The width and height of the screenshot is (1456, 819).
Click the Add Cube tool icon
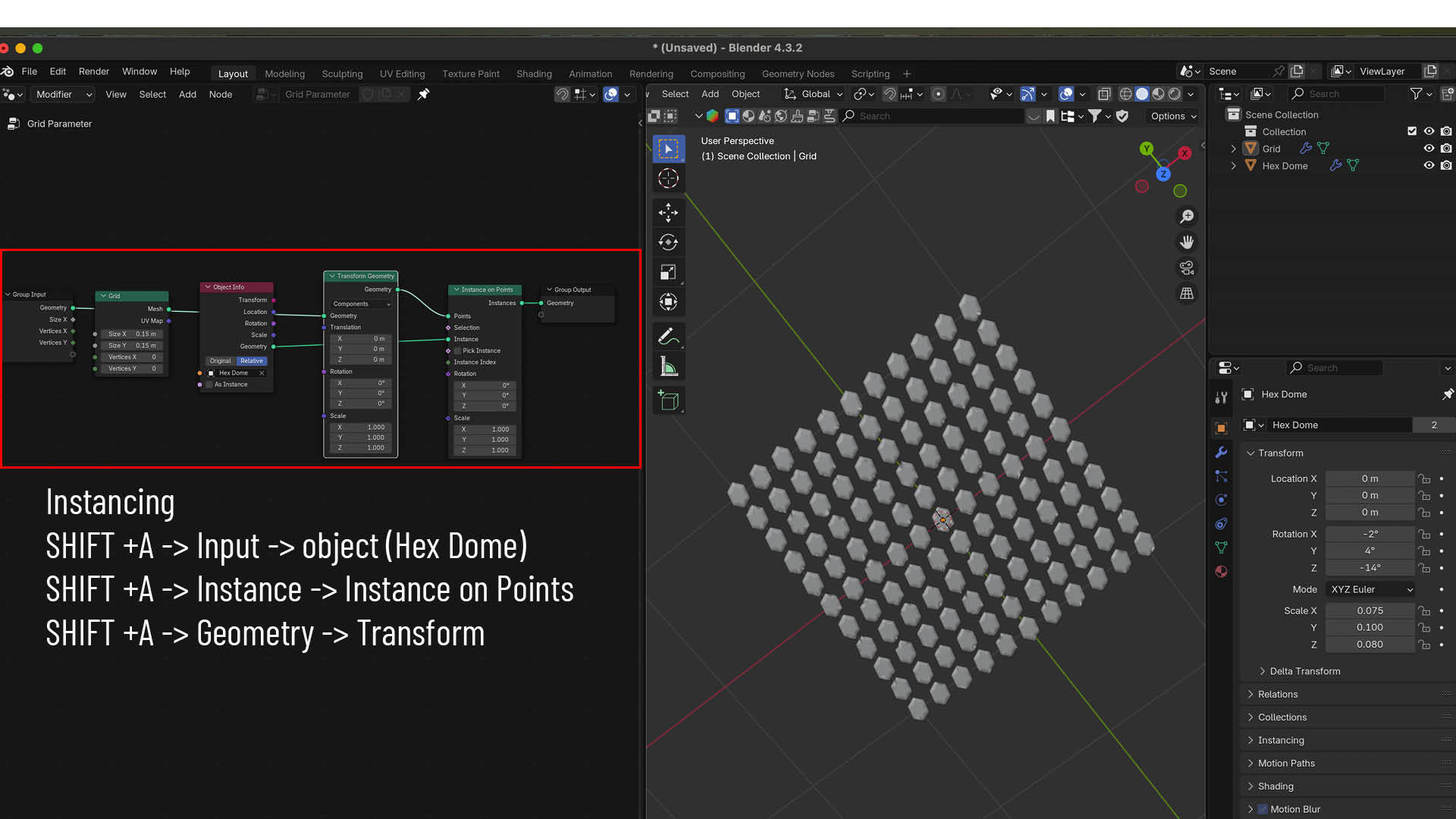(x=668, y=400)
